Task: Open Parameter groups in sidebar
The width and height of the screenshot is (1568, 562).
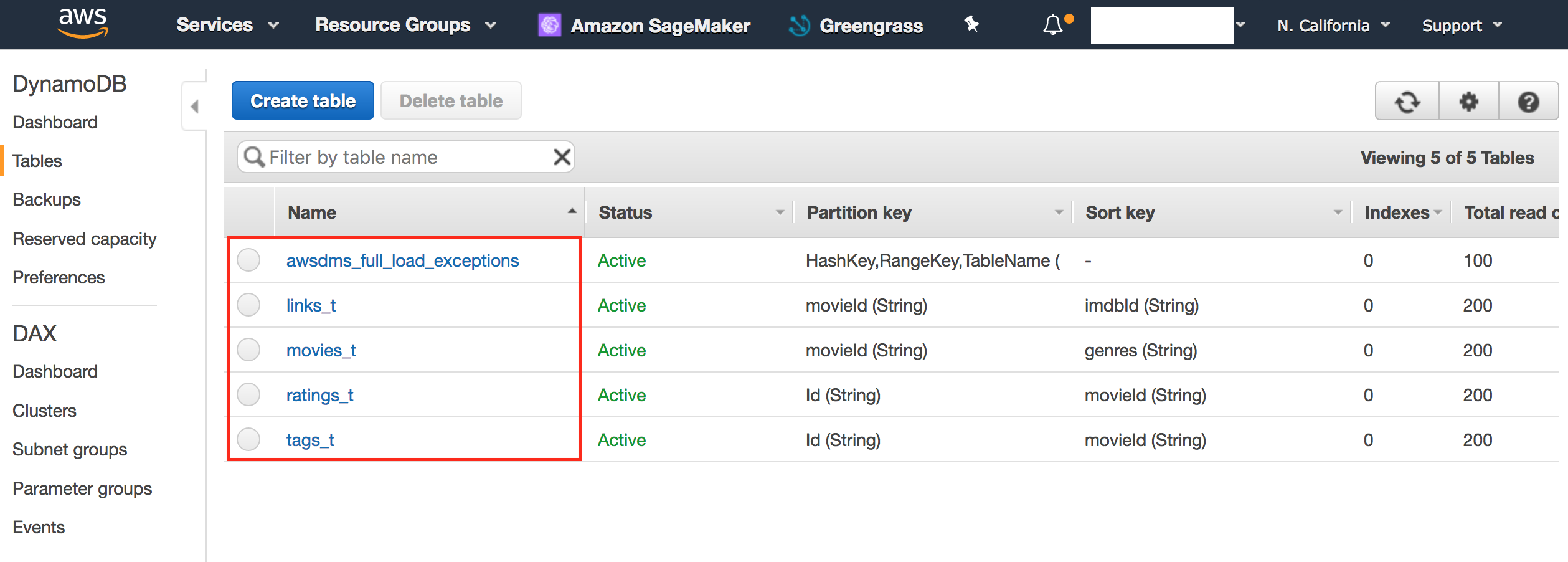Action: (82, 488)
